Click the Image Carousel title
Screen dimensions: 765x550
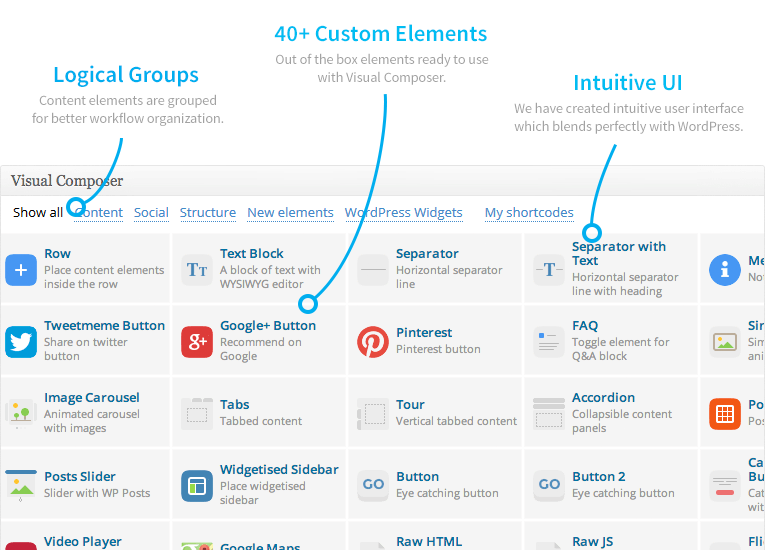pos(92,398)
